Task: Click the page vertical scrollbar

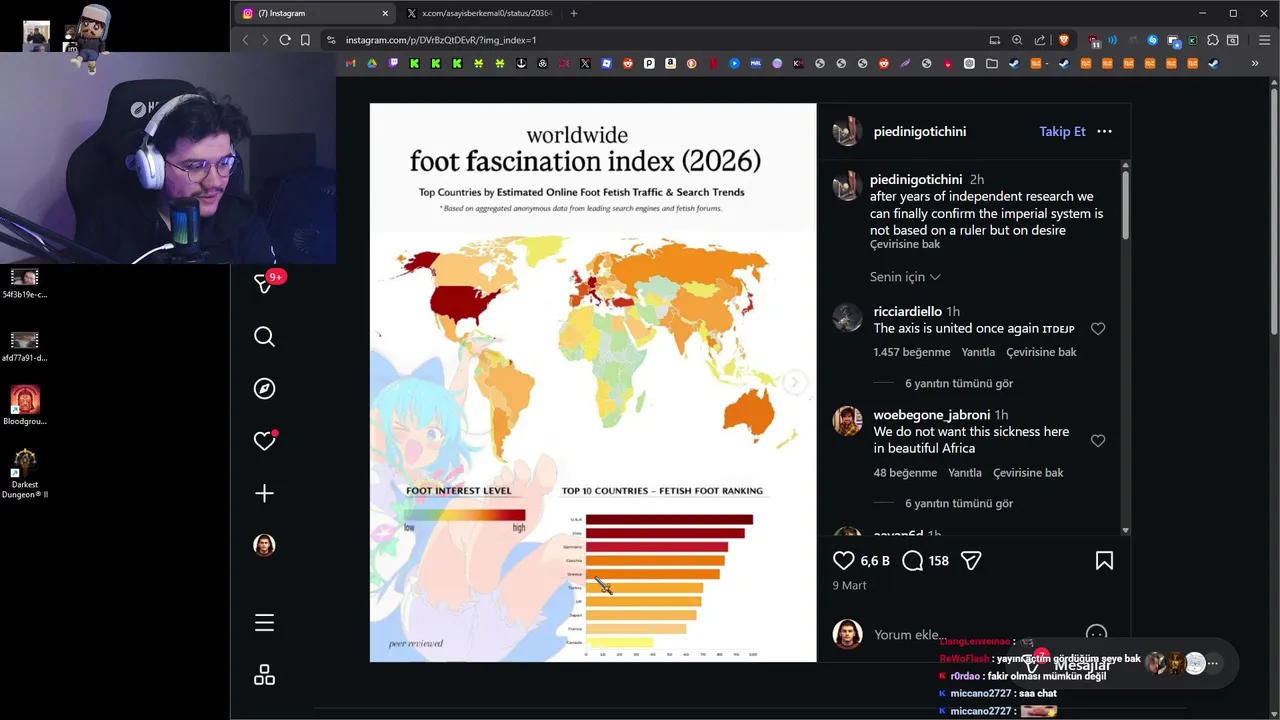Action: tap(1274, 210)
